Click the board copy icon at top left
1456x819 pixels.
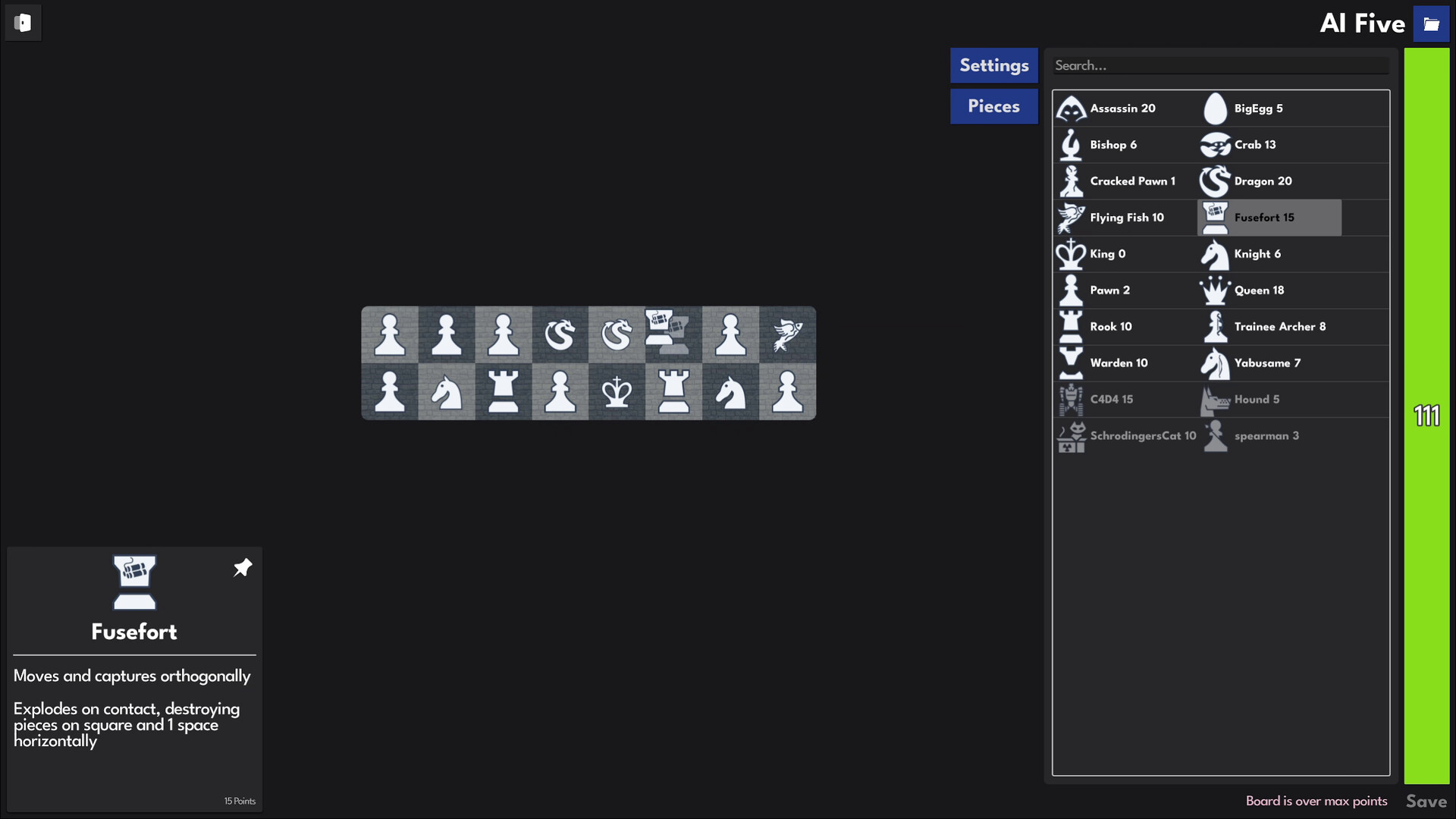click(x=24, y=23)
